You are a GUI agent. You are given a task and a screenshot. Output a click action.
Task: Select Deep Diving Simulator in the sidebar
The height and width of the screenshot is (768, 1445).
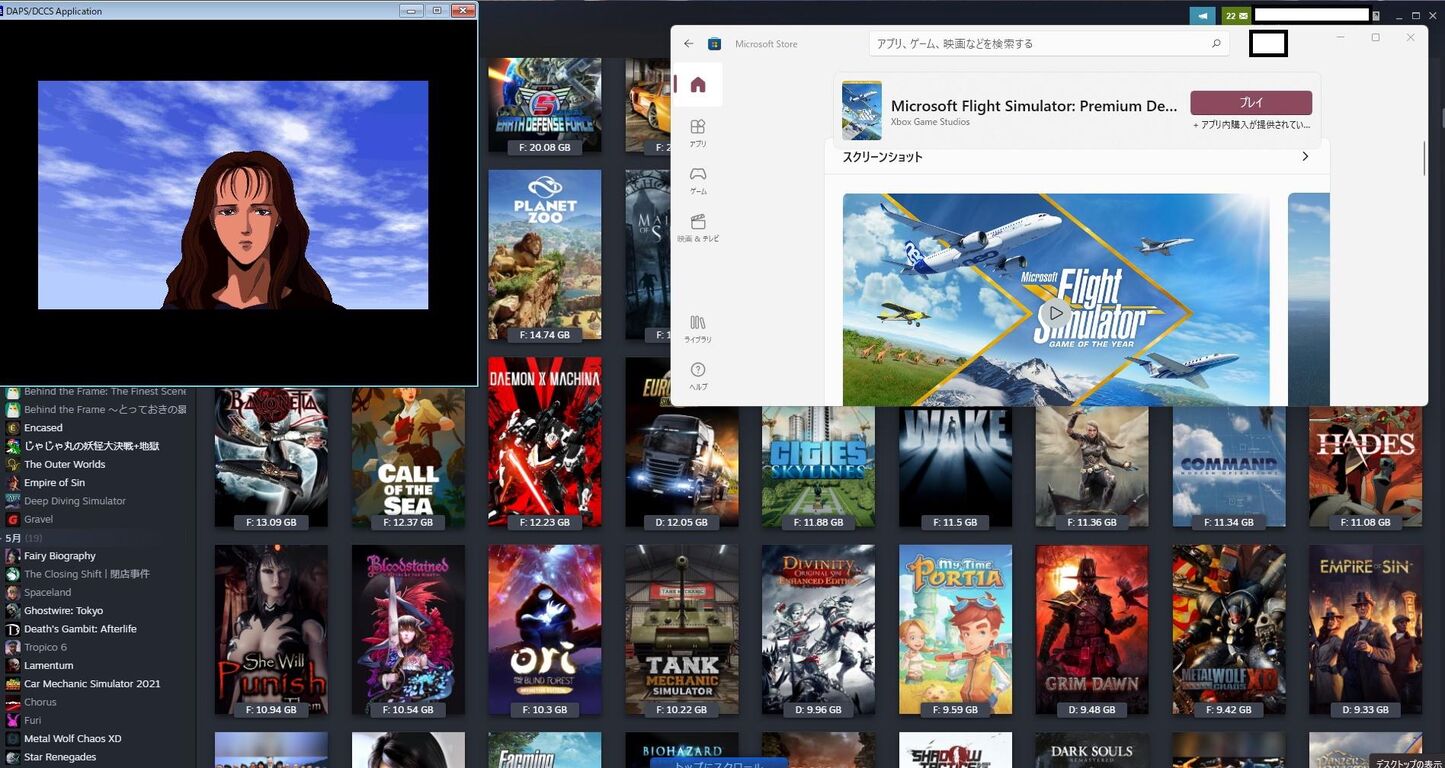coord(75,501)
